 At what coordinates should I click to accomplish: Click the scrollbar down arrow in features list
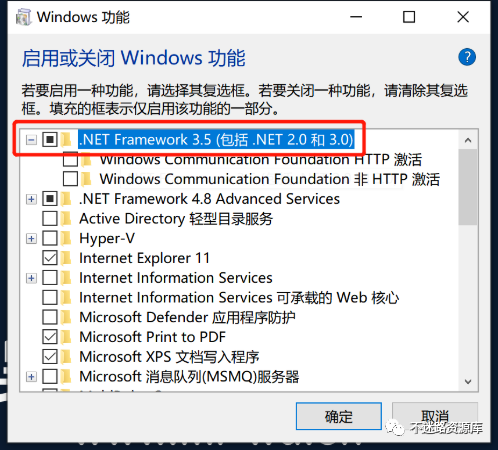pos(468,381)
